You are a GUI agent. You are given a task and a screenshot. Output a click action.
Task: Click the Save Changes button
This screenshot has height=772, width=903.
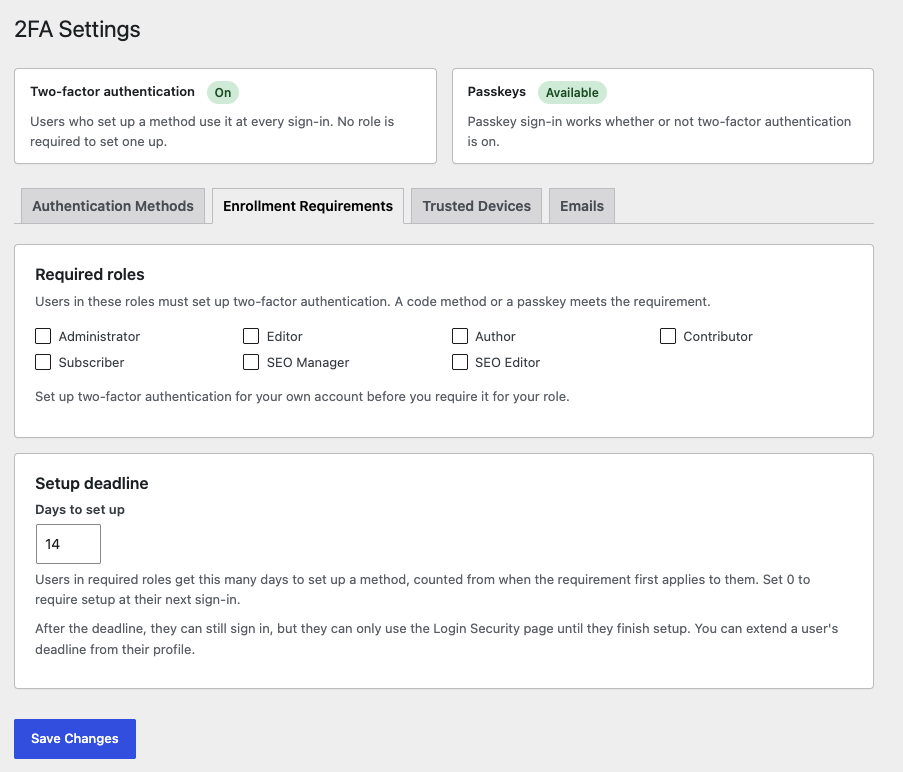click(75, 739)
